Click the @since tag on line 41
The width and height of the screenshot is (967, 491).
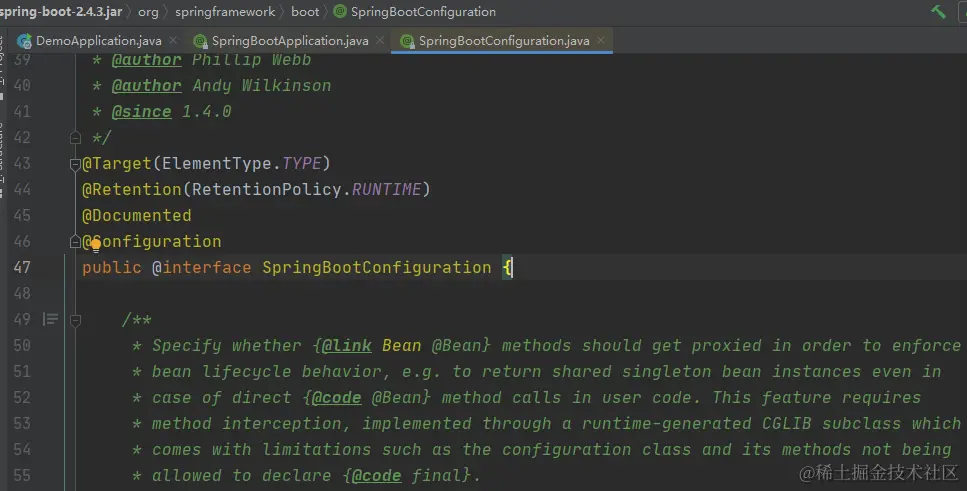141,112
